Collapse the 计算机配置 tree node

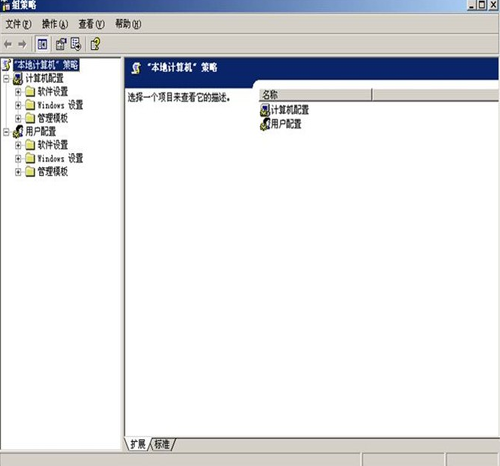pyautogui.click(x=6, y=79)
